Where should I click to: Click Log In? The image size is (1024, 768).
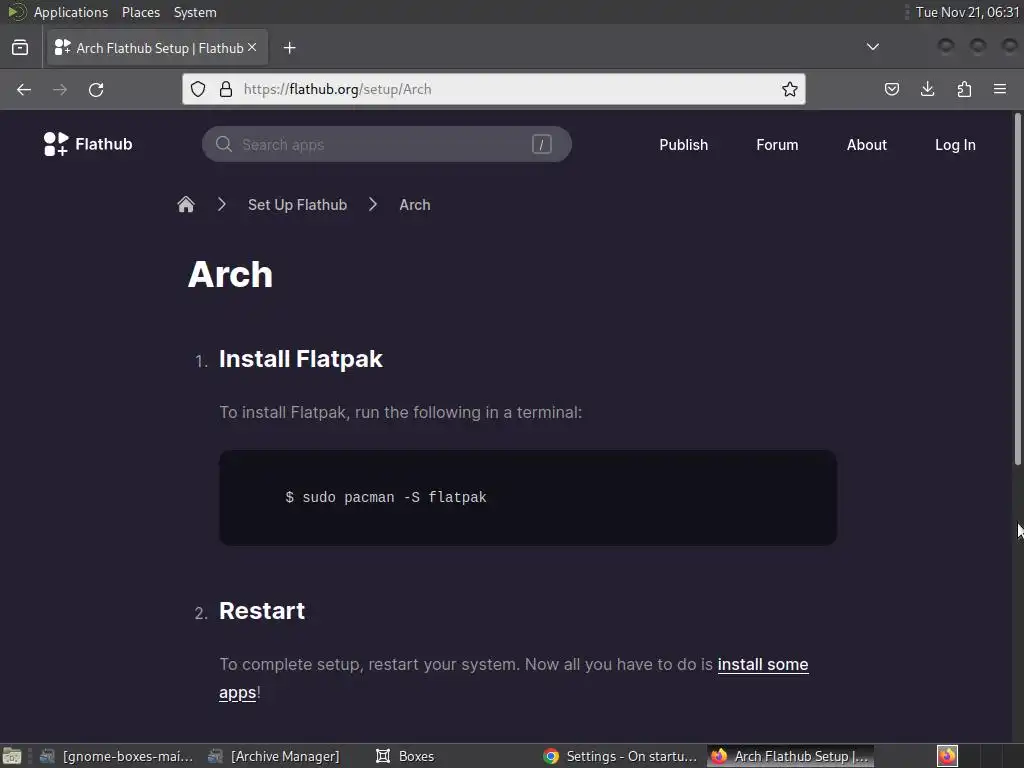coord(955,145)
